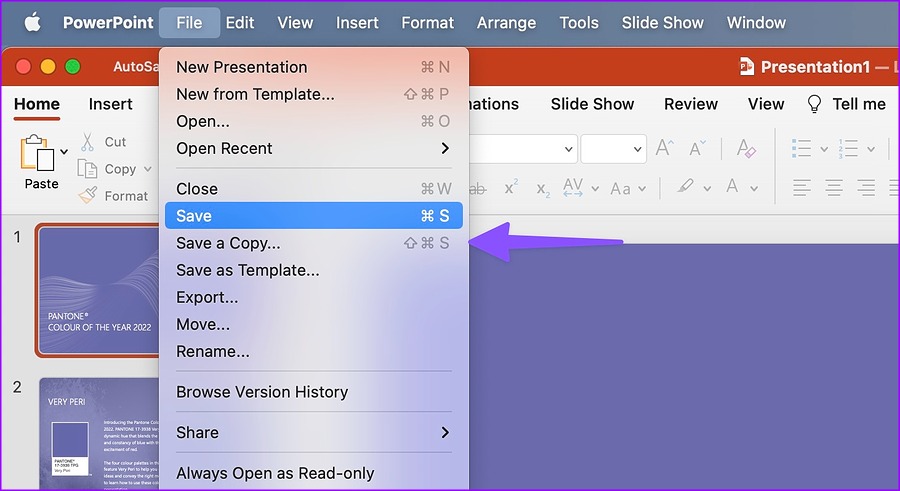
Task: Select the first slide thumbnail
Action: coord(98,290)
